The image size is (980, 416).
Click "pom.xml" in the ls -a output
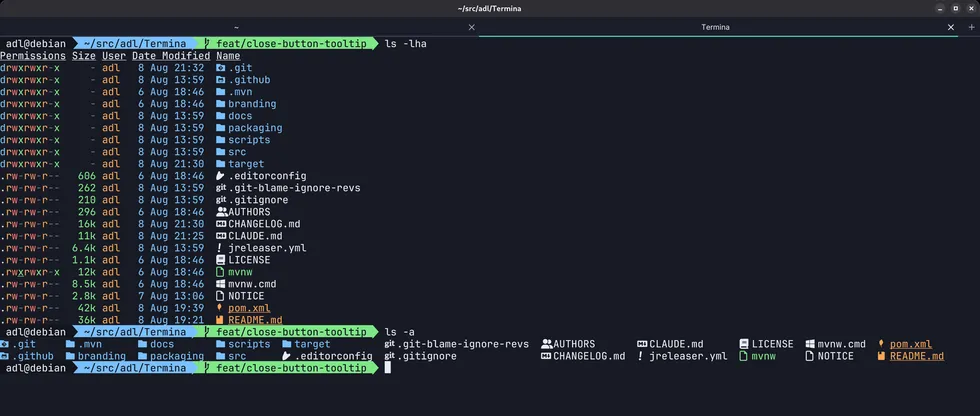(x=911, y=344)
